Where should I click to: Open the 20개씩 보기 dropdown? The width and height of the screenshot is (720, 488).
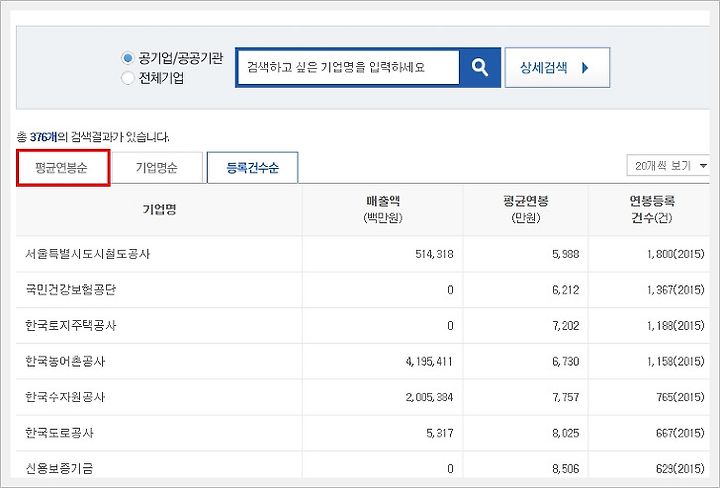[x=668, y=165]
